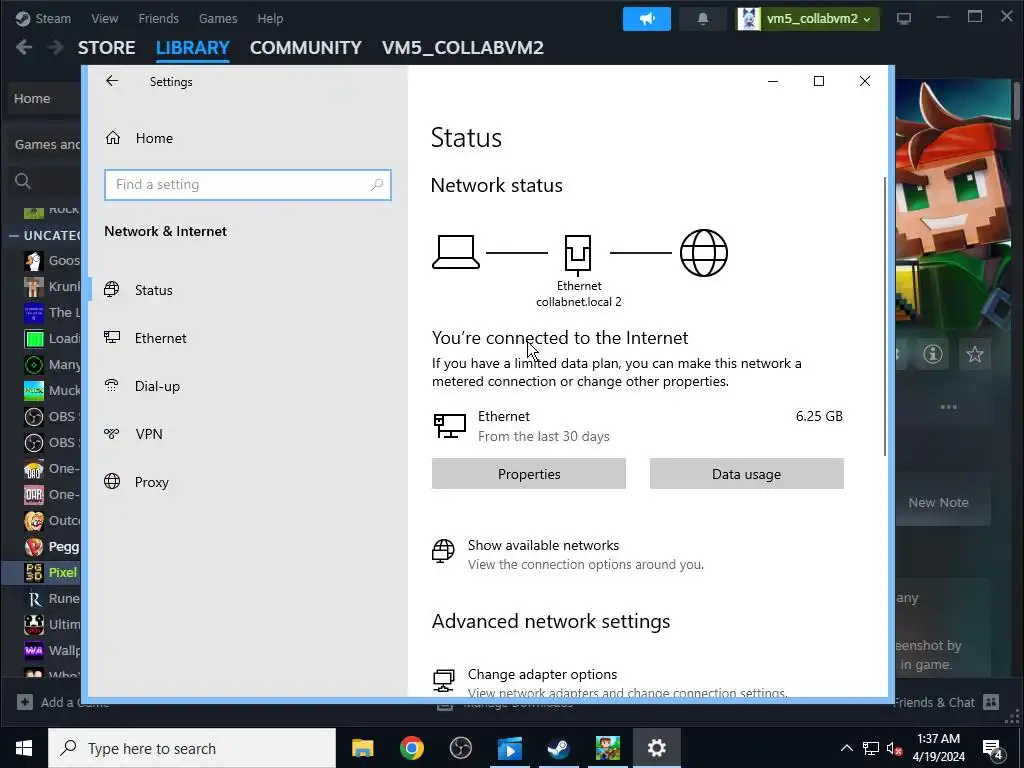Screen dimensions: 1024x768
Task: Click the Settings window vertical scrollbar
Action: pyautogui.click(x=885, y=316)
